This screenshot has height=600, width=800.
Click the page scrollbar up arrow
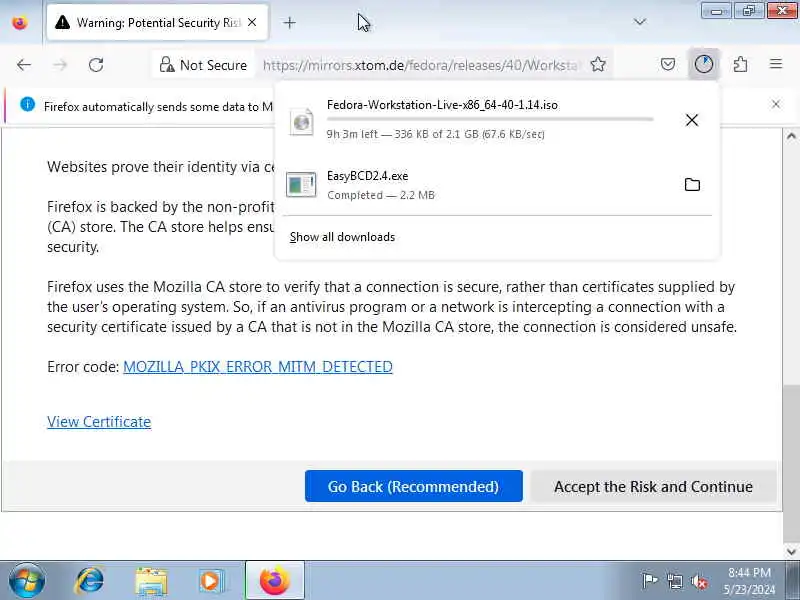tap(791, 136)
